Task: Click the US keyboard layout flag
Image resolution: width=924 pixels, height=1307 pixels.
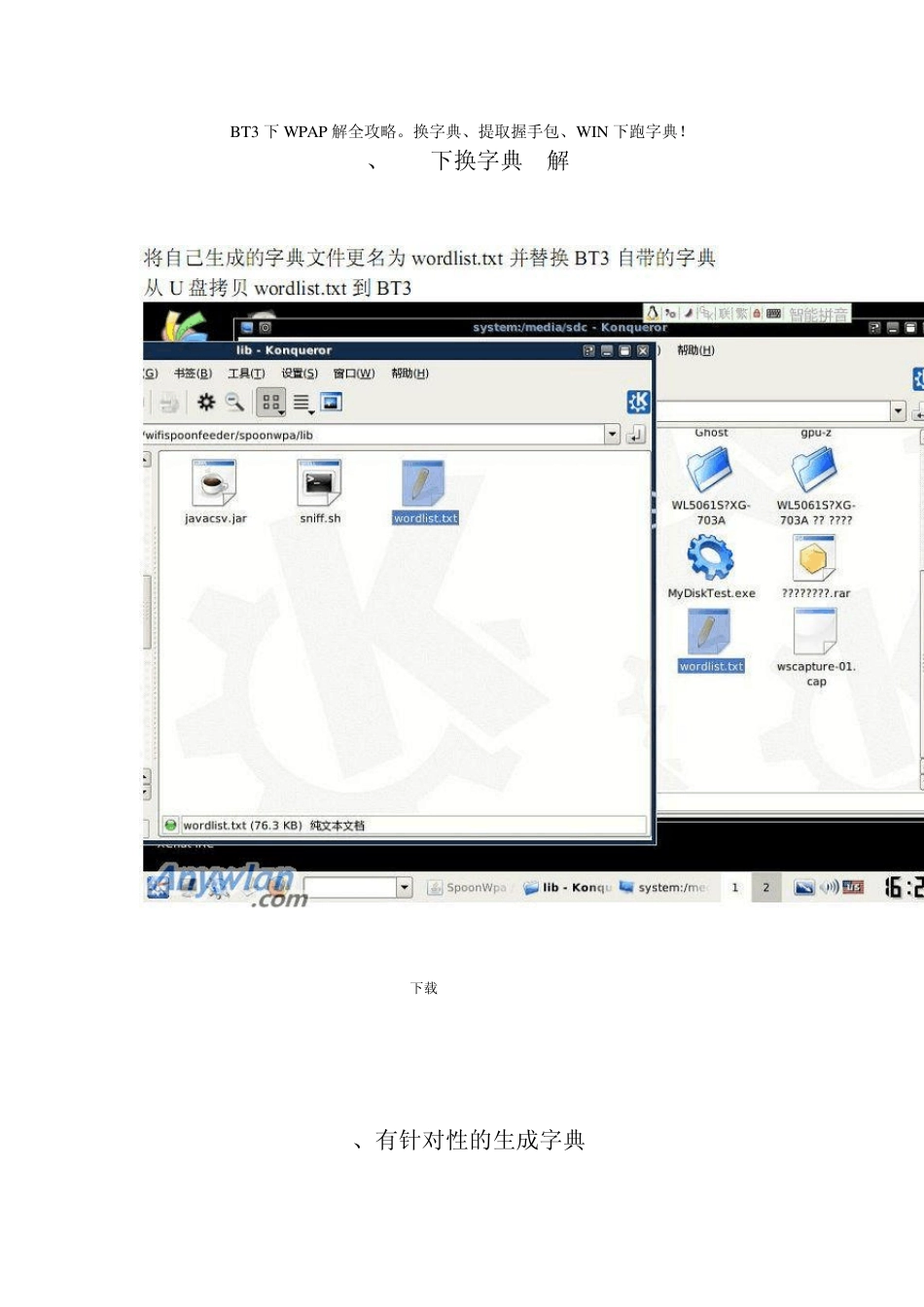Action: pos(853,887)
